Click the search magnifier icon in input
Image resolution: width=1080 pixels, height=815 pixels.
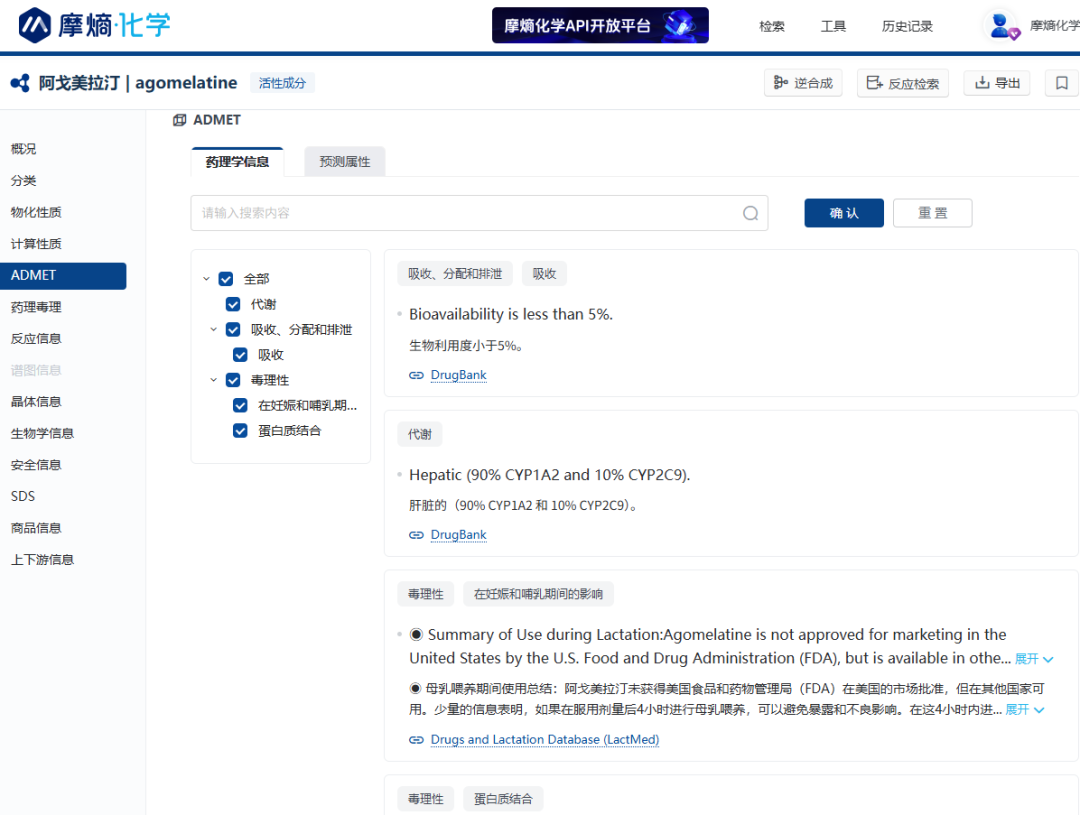[x=750, y=213]
